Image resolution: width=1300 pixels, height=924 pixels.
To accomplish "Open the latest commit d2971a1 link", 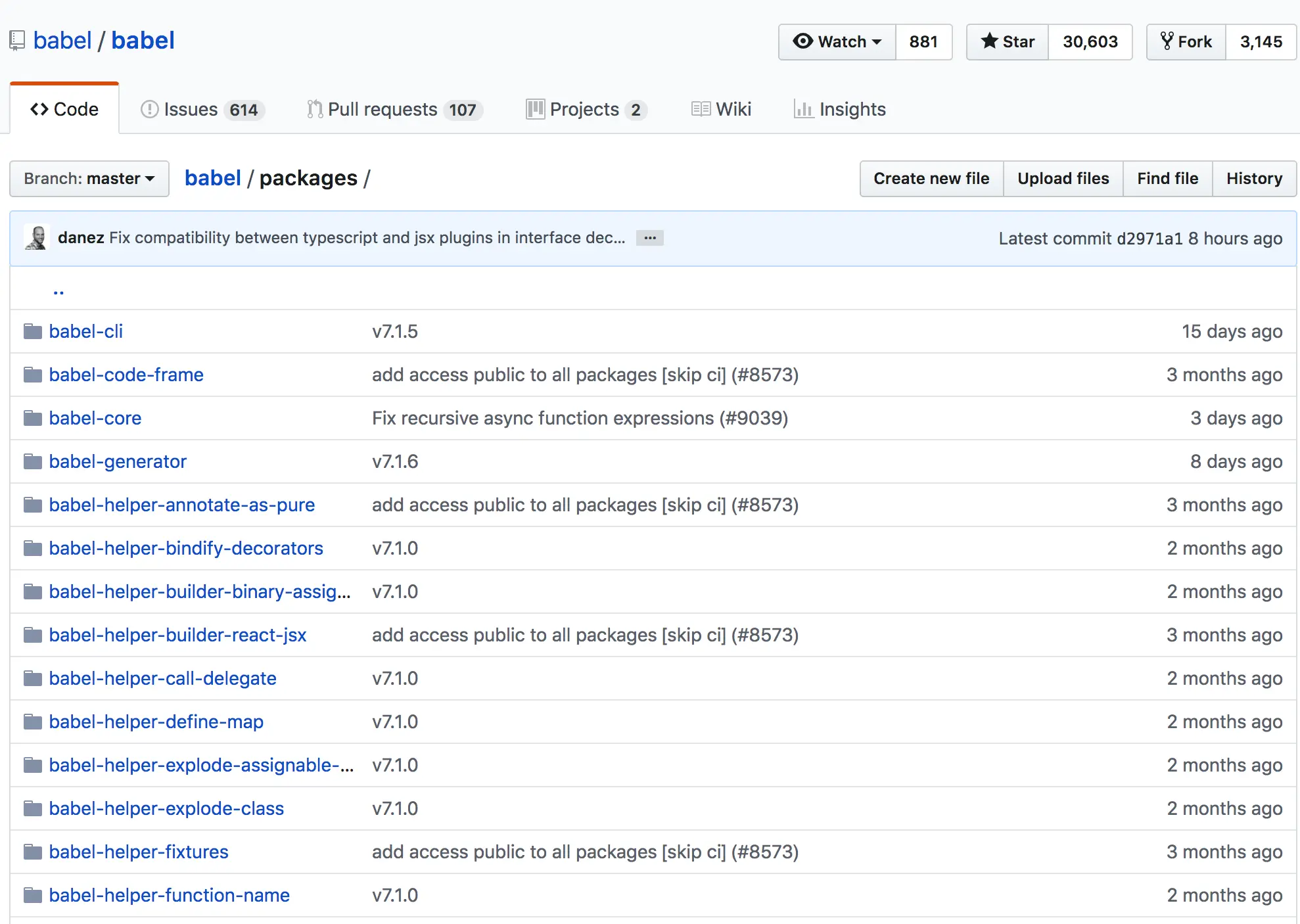I will 1149,239.
